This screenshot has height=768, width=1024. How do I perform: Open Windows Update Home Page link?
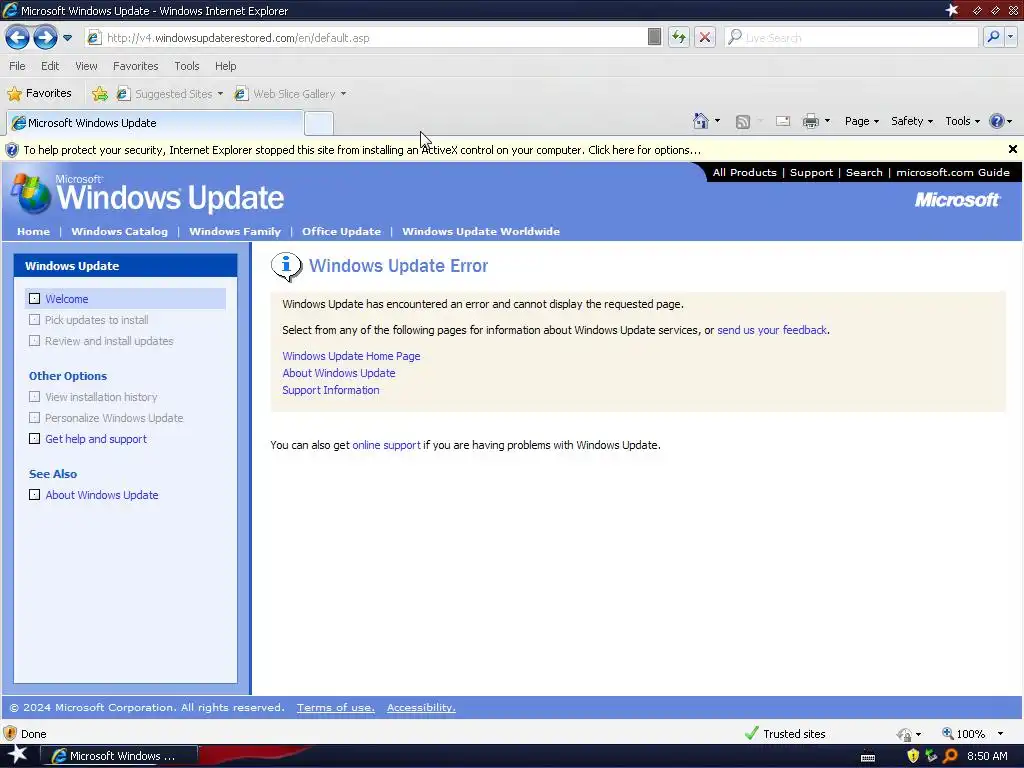coord(351,356)
